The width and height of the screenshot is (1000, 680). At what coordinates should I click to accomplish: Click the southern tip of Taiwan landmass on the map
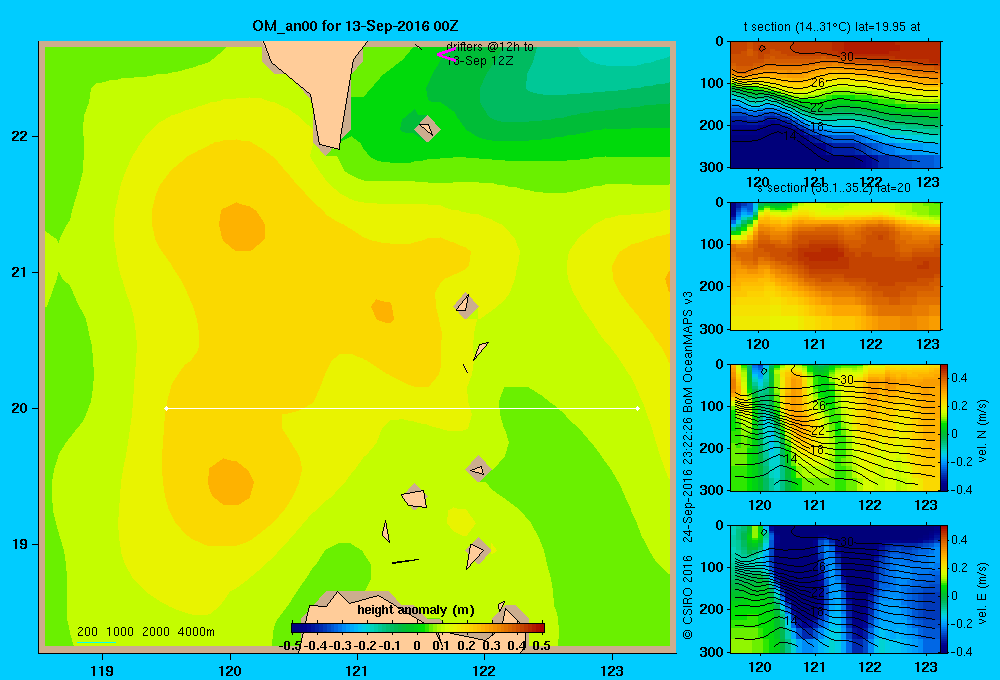click(330, 144)
